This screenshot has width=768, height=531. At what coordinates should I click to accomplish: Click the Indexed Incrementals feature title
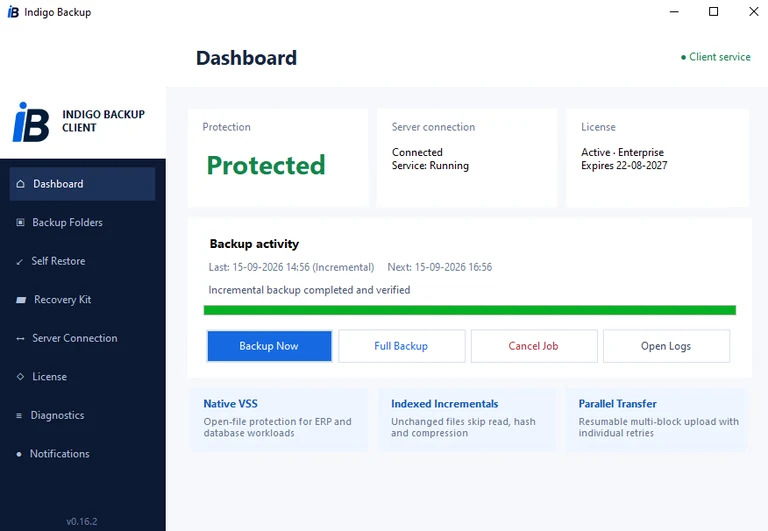click(x=444, y=404)
